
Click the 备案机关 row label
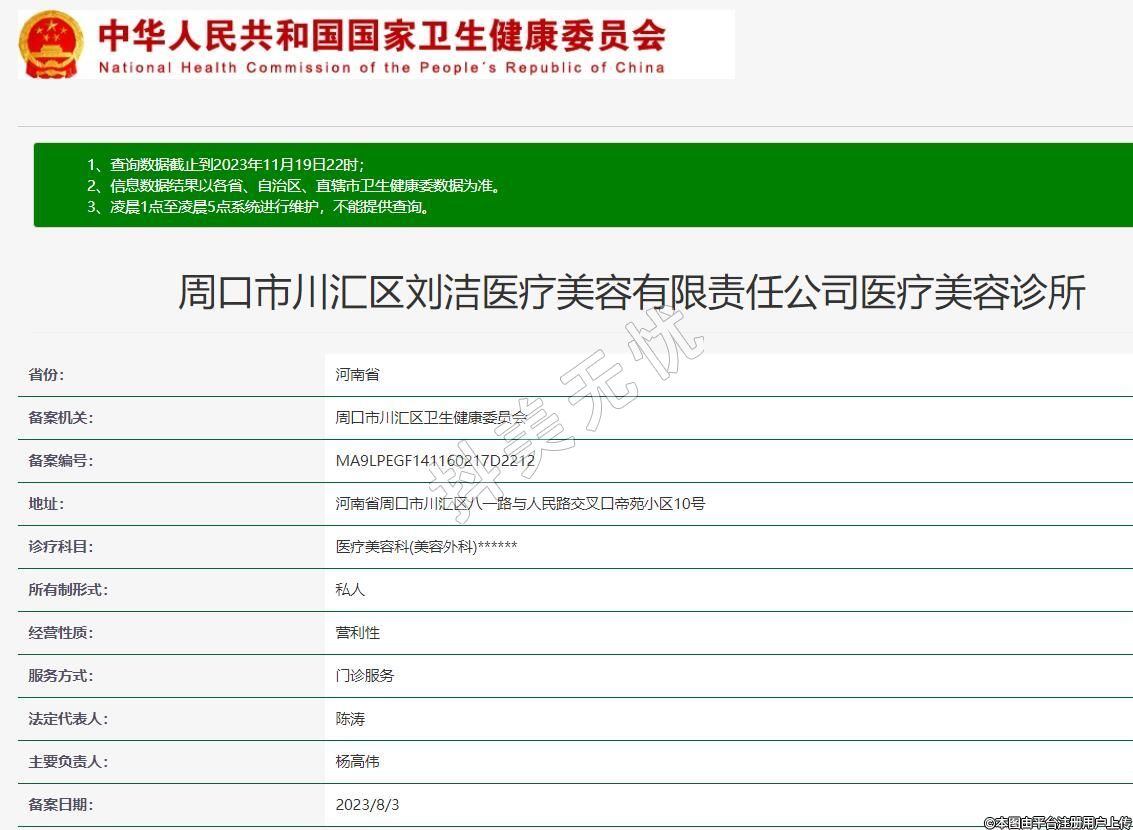coord(60,418)
